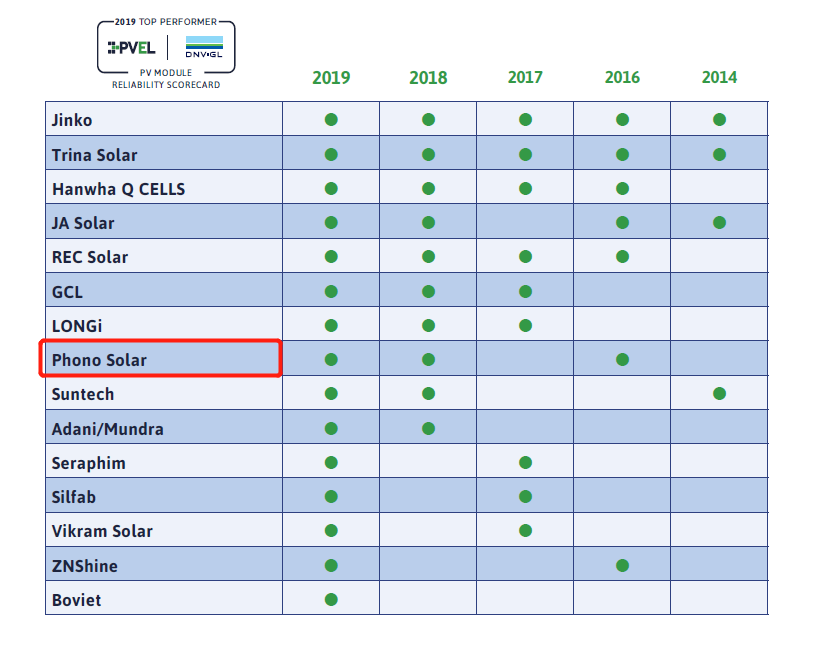Click REC Solar's 2019 green dot

331,257
